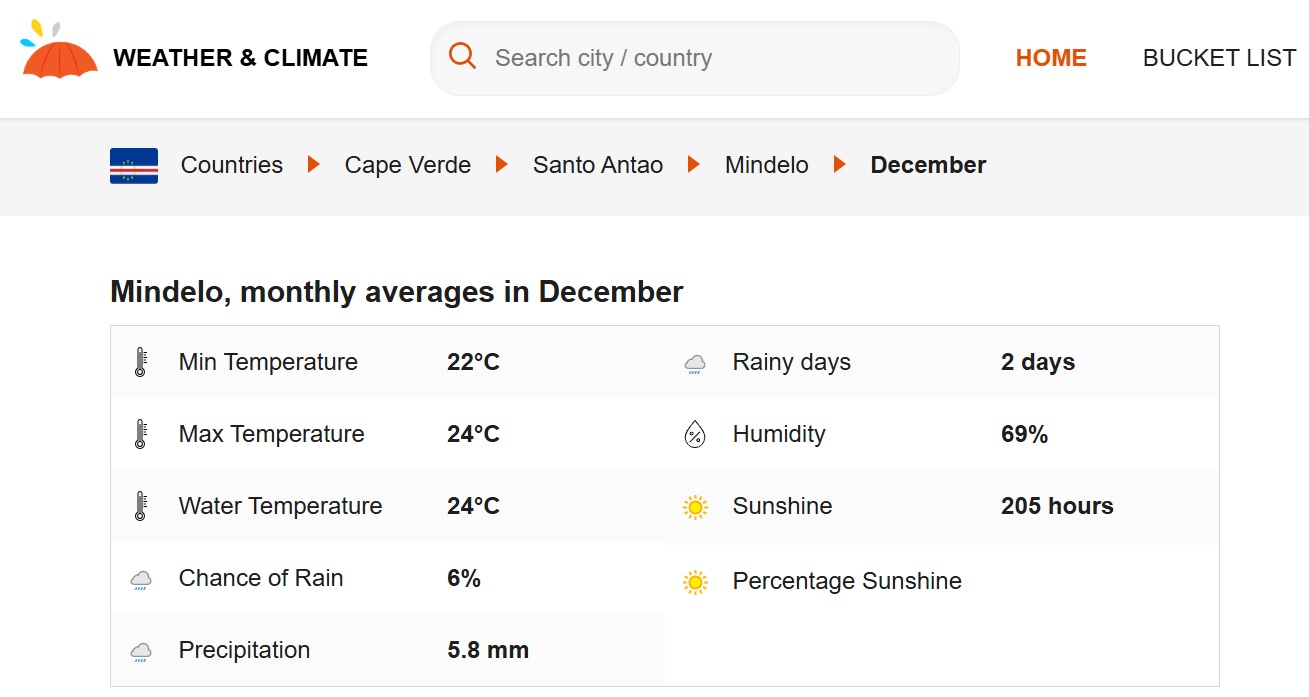Click the Percentage Sunshine sun icon
This screenshot has height=697, width=1309.
694,580
